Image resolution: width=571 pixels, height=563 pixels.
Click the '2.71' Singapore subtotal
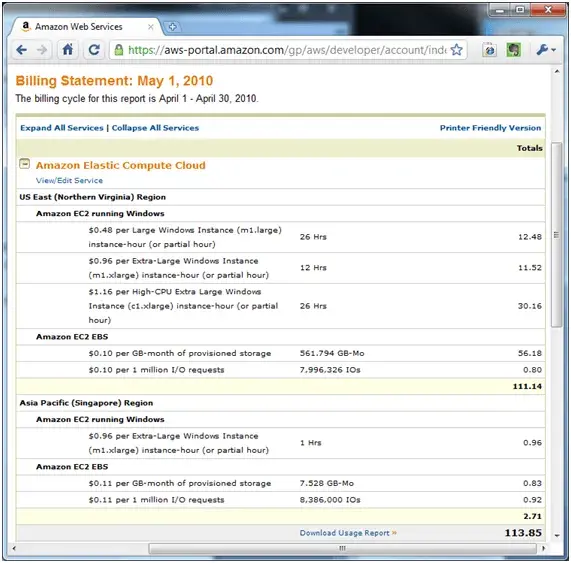click(x=532, y=516)
